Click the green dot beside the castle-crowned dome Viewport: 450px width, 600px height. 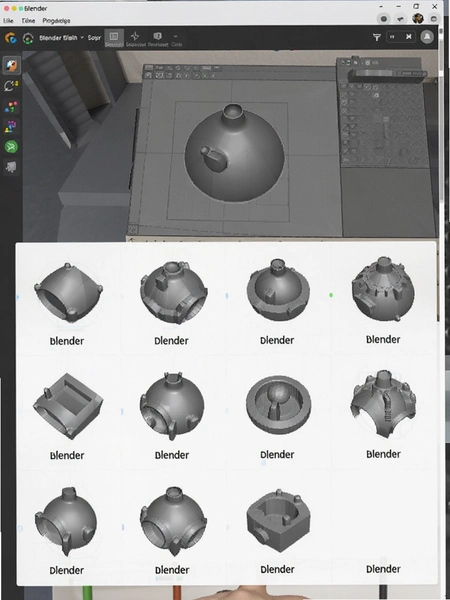click(331, 295)
